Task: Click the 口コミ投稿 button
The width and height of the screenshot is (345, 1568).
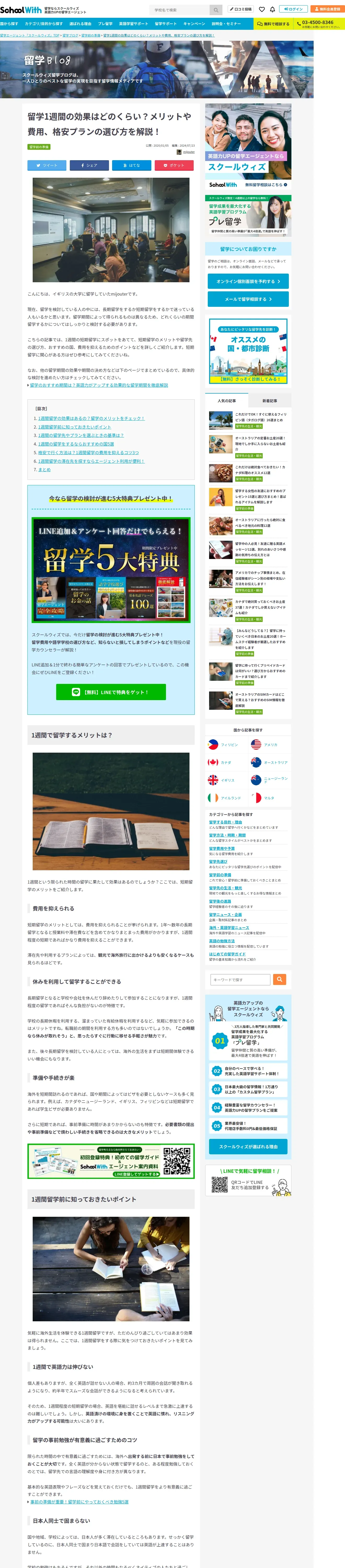Action: coord(241,10)
